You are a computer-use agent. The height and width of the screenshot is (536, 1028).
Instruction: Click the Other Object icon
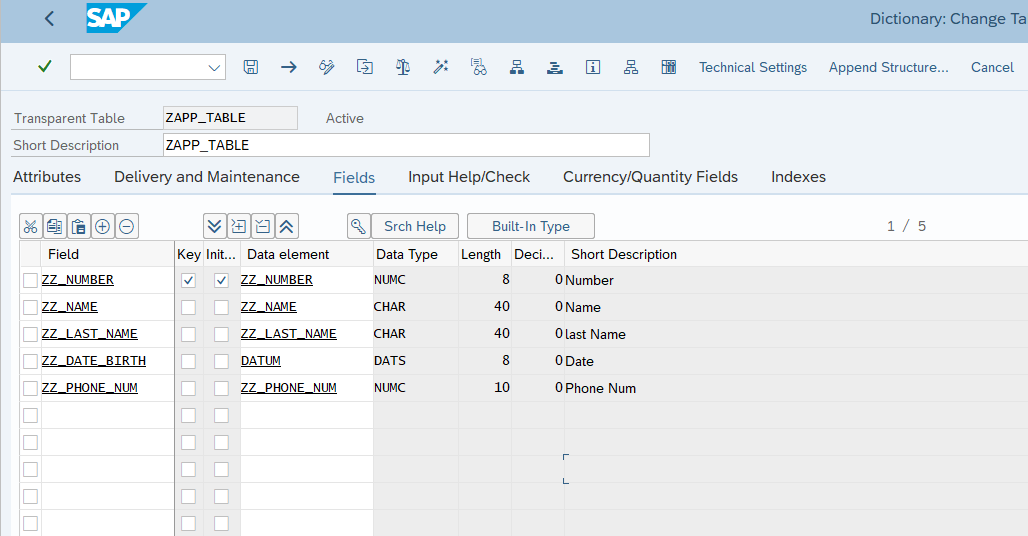[365, 67]
